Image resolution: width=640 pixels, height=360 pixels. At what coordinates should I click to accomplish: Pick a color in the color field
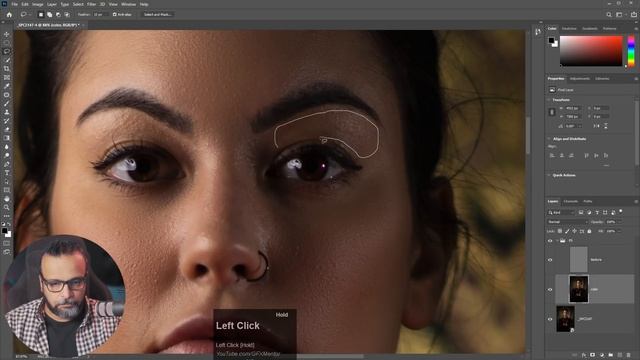pyautogui.click(x=591, y=51)
